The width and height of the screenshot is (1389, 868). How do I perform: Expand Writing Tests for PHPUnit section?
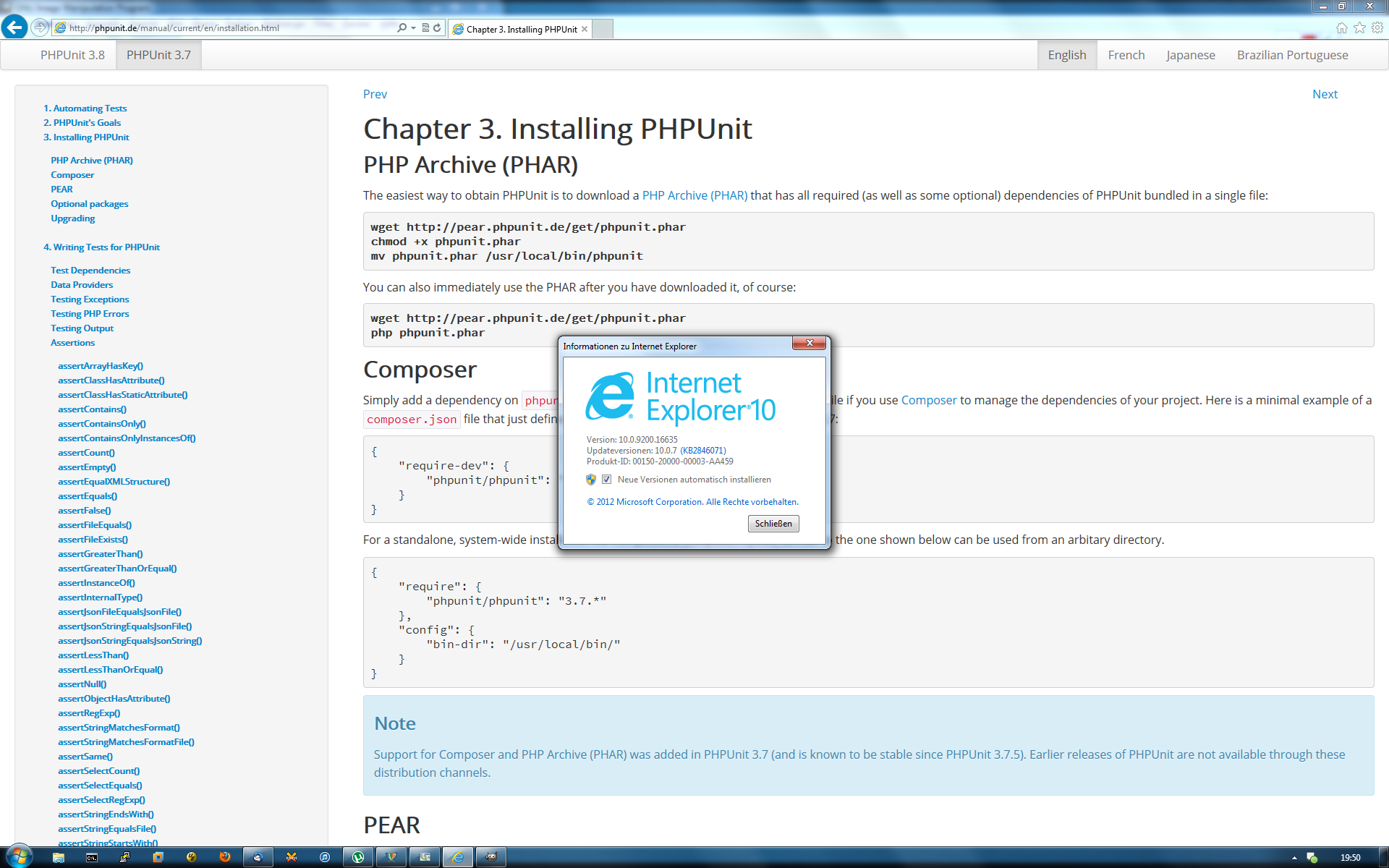[101, 246]
